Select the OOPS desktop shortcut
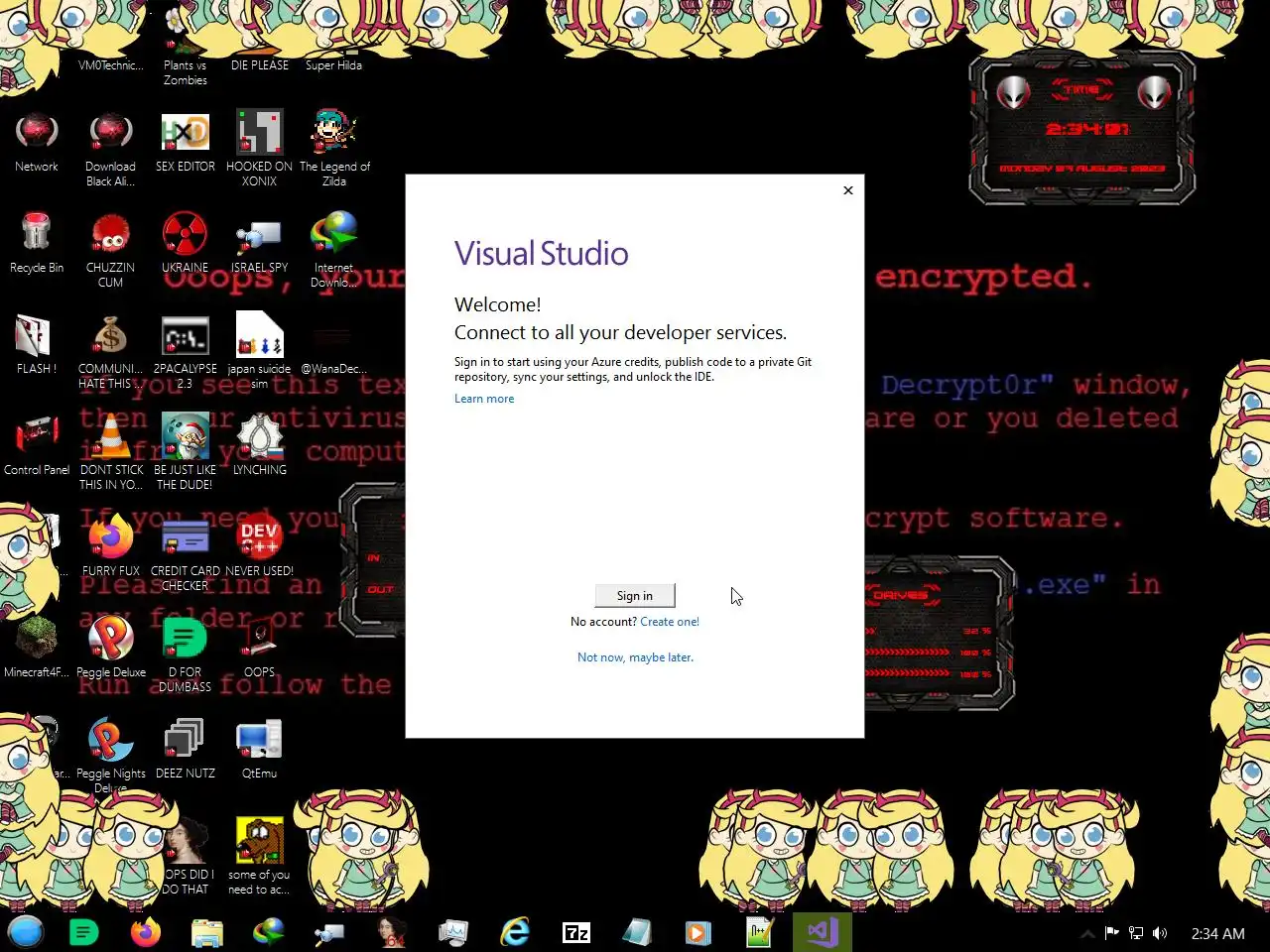Image resolution: width=1270 pixels, height=952 pixels. click(260, 647)
